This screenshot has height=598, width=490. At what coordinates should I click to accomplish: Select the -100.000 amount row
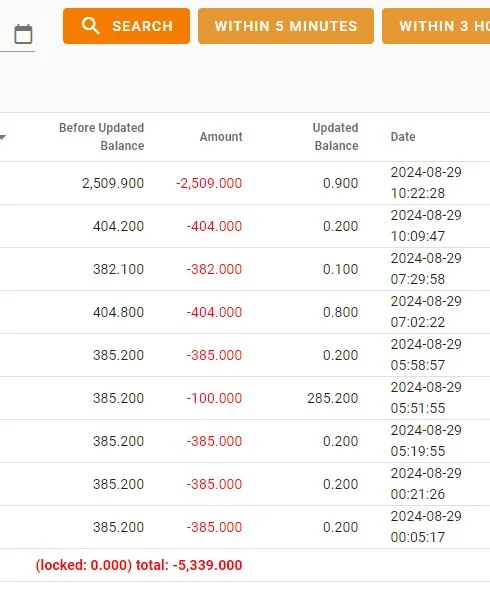point(245,398)
